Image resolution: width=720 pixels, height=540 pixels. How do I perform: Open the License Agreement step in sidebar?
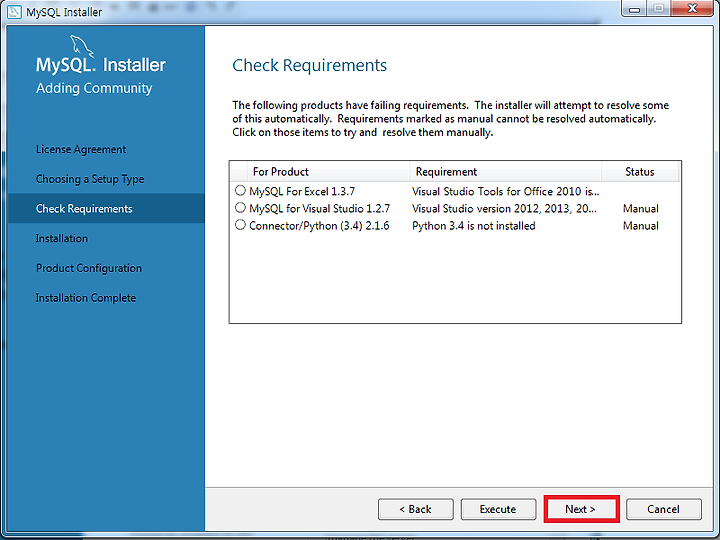pyautogui.click(x=81, y=150)
